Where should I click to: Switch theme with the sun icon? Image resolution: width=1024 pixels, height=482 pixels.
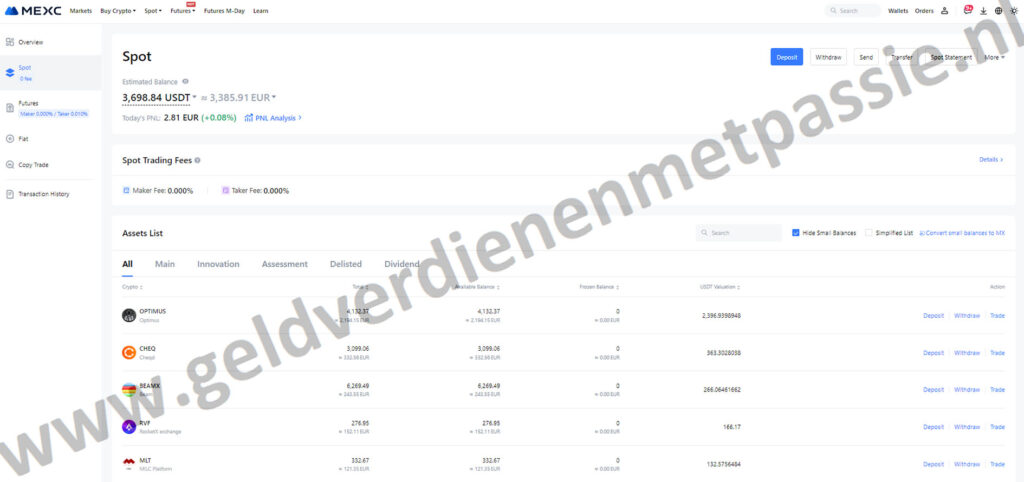click(1013, 11)
